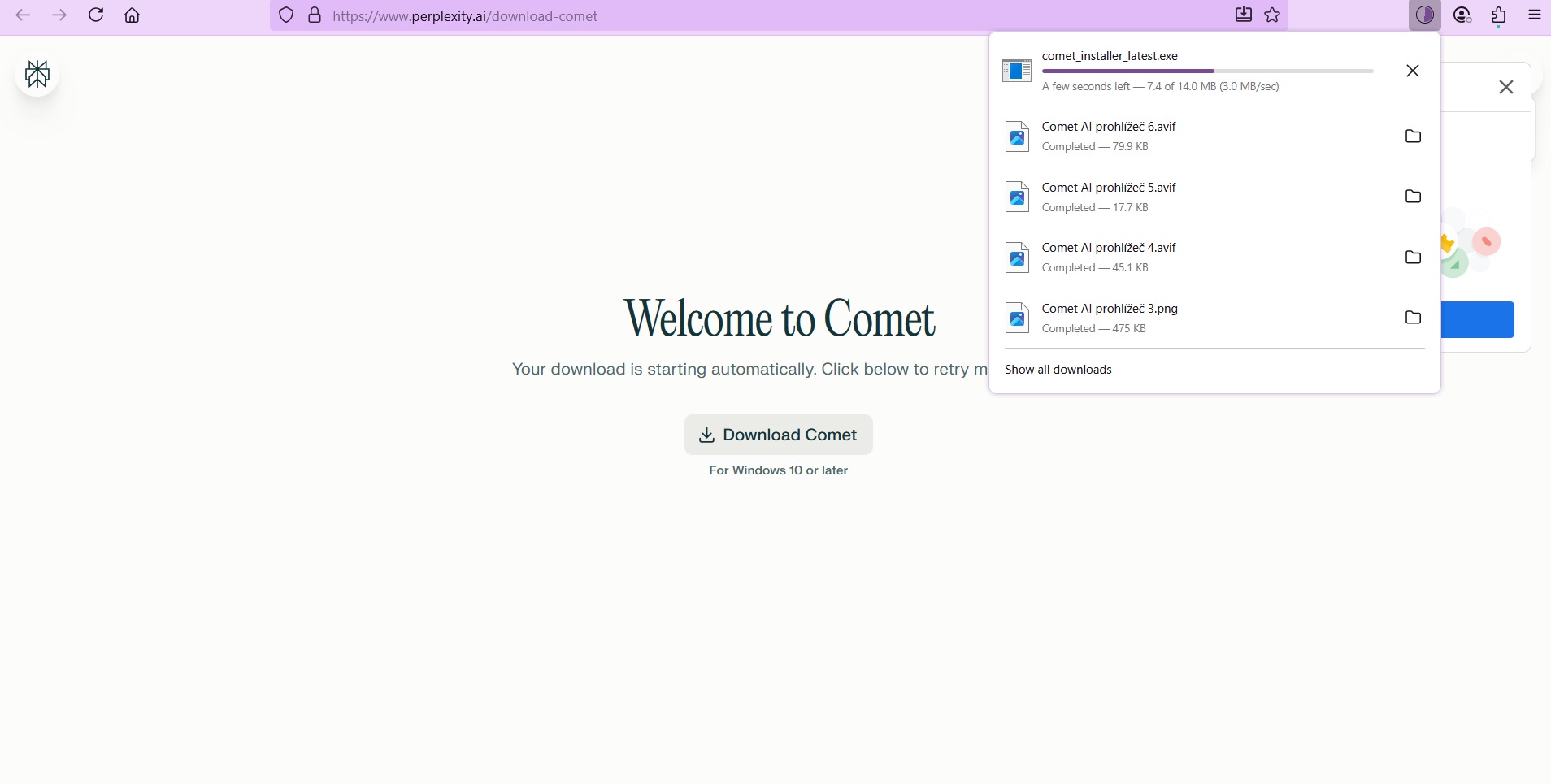Click the browser back arrow
This screenshot has height=784, width=1551.
pos(23,15)
